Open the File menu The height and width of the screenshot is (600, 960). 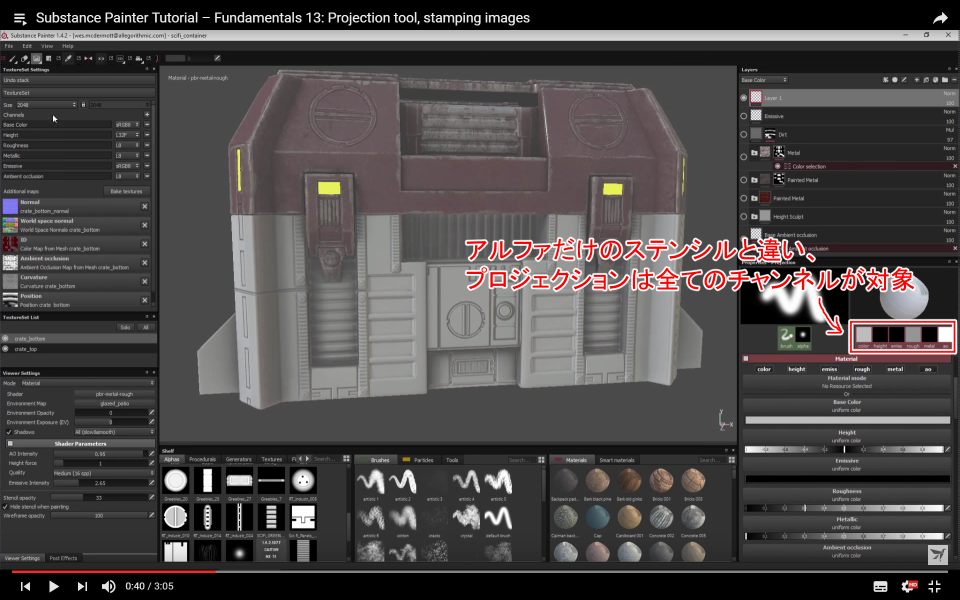(9, 46)
